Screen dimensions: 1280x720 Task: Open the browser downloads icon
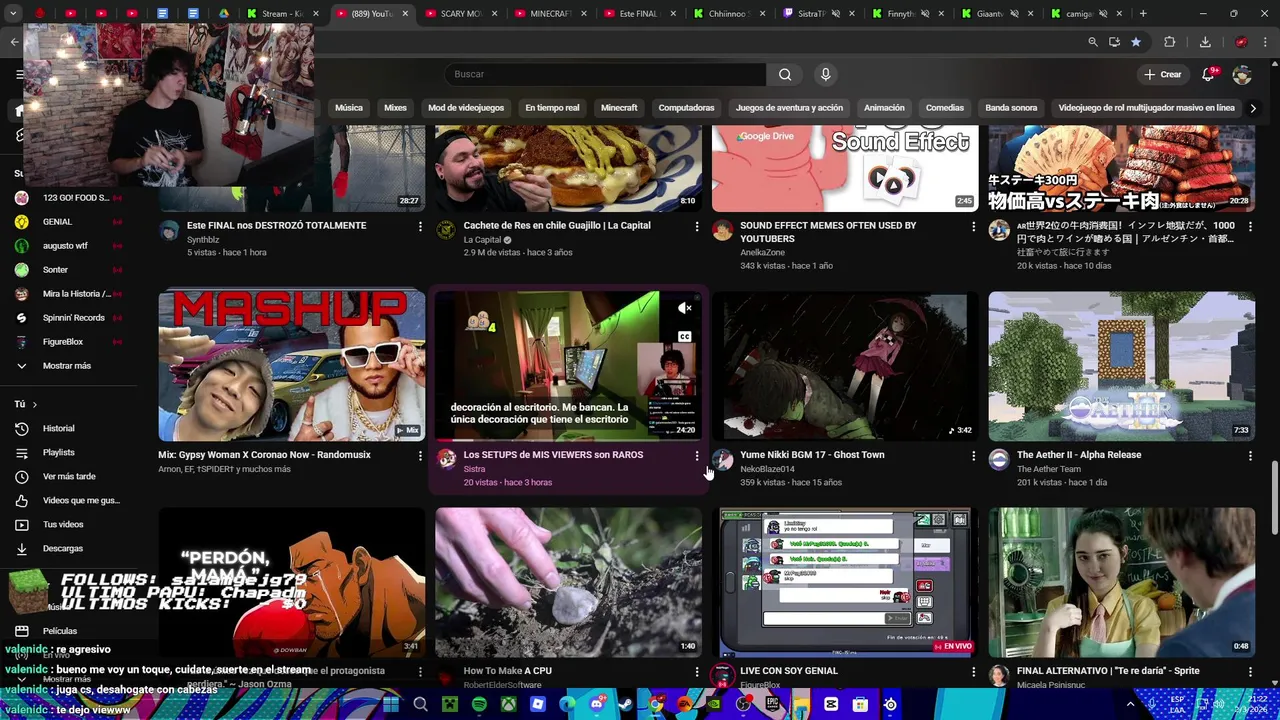[1205, 42]
